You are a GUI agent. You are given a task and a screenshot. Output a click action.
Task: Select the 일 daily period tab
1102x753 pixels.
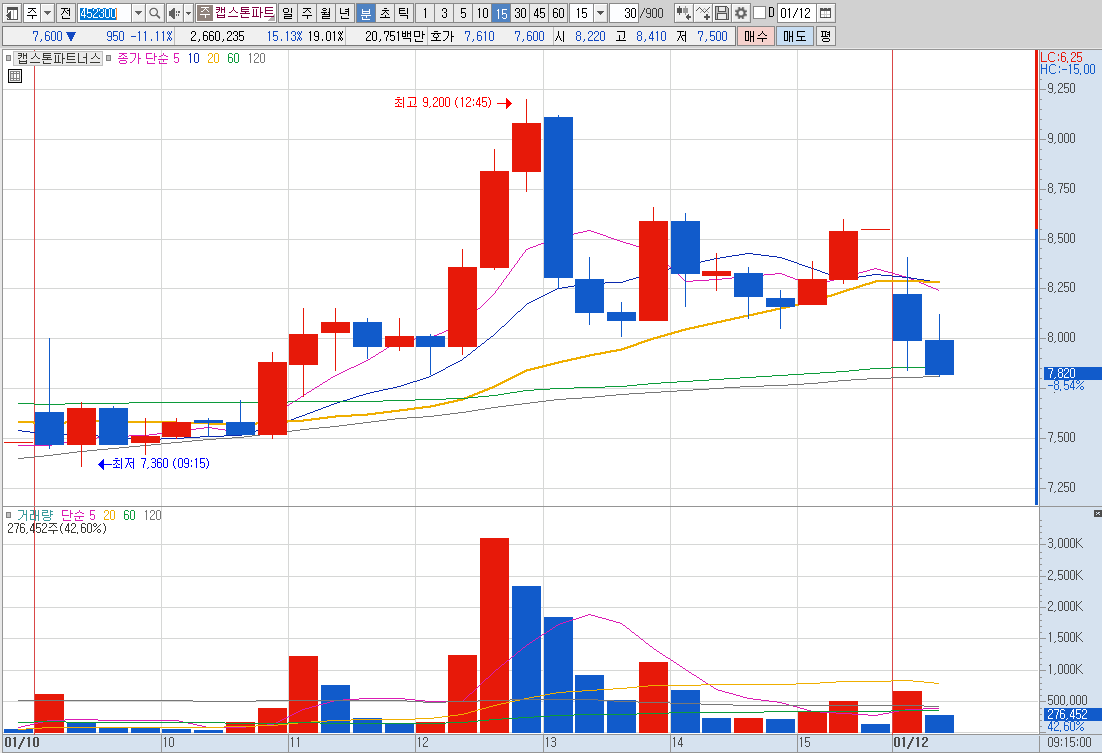288,13
